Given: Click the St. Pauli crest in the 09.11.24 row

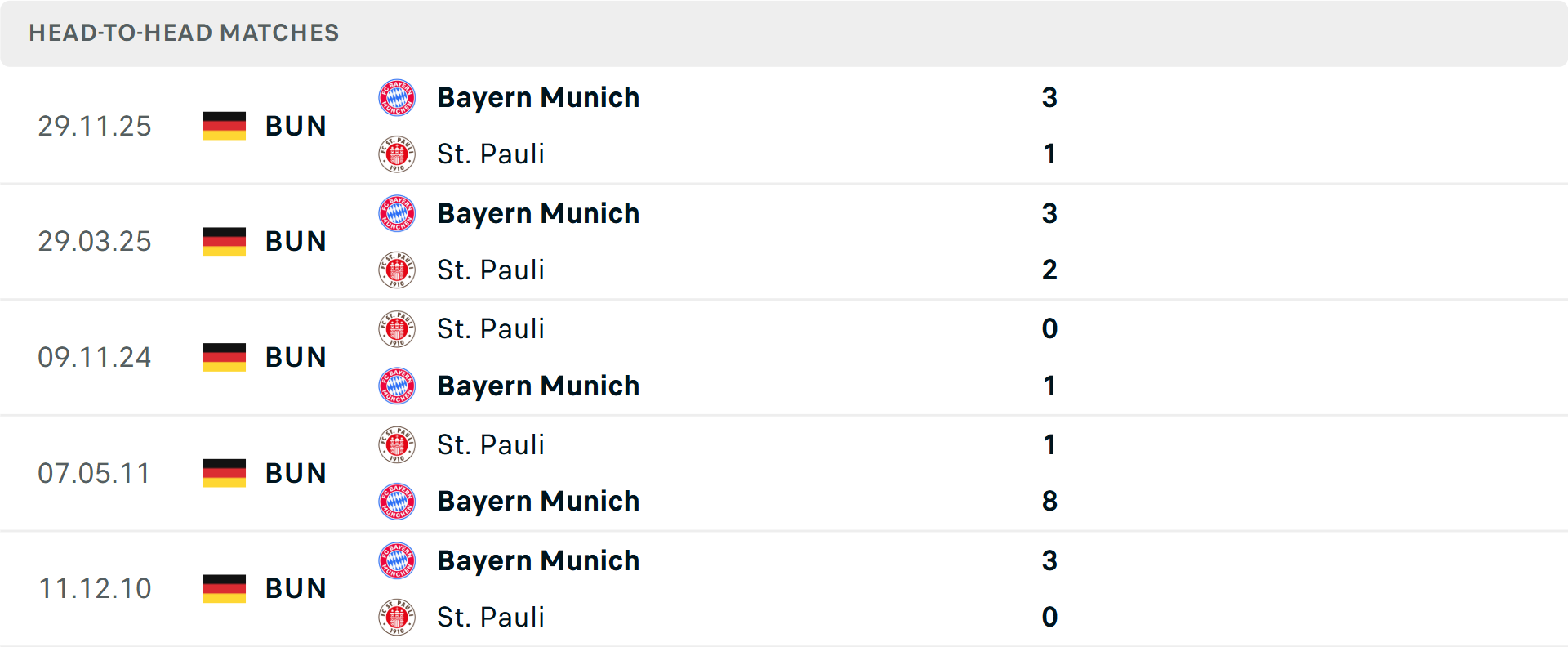Looking at the screenshot, I should (398, 328).
